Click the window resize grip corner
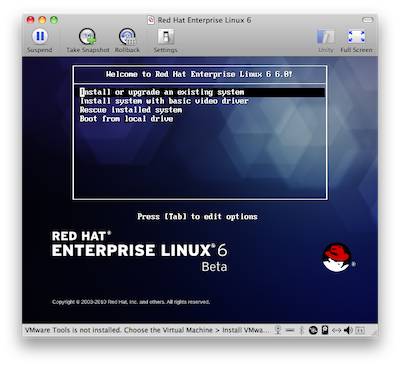This screenshot has width=400, height=367. pyautogui.click(x=375, y=332)
